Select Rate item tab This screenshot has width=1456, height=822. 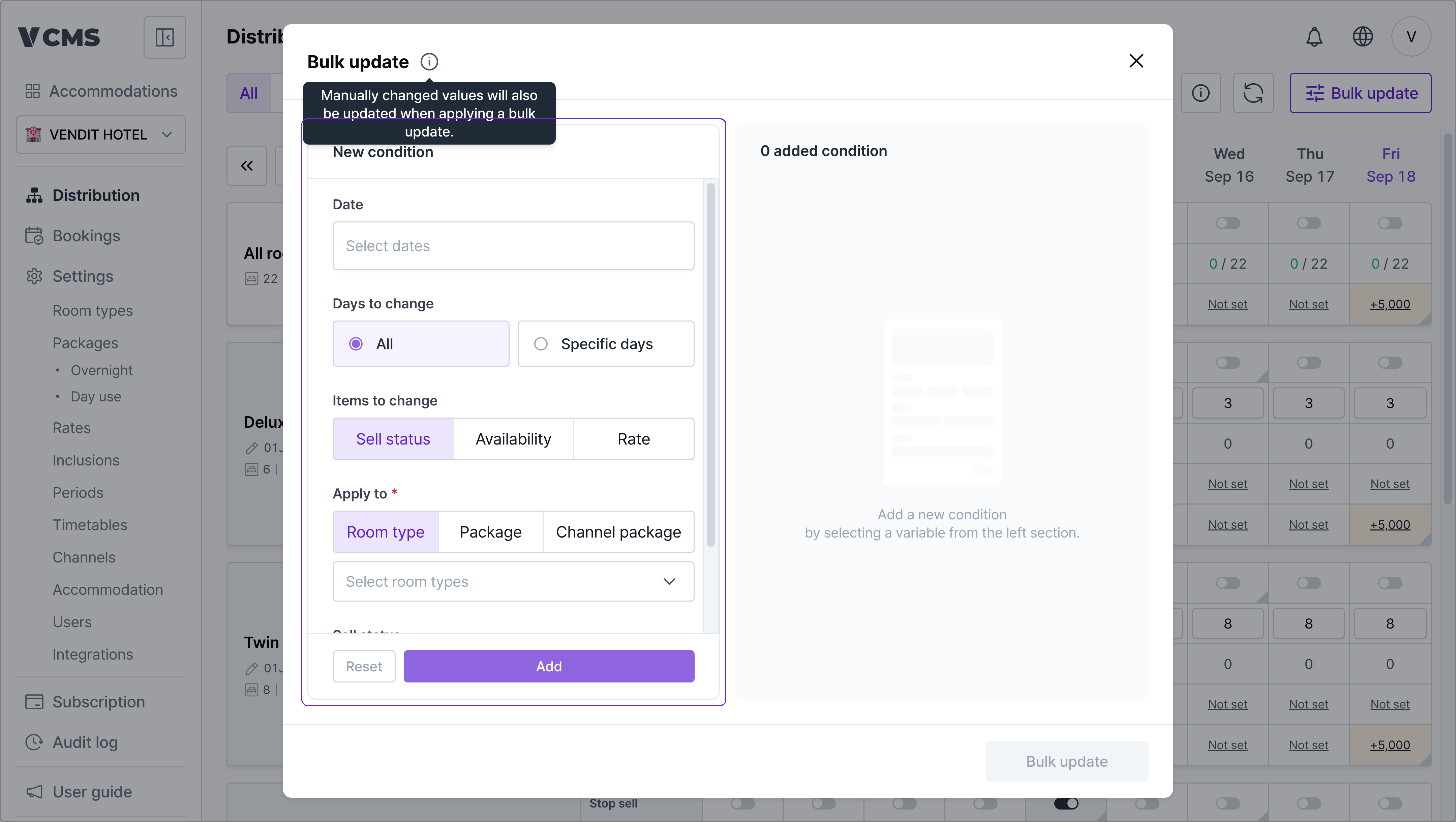pyautogui.click(x=634, y=439)
